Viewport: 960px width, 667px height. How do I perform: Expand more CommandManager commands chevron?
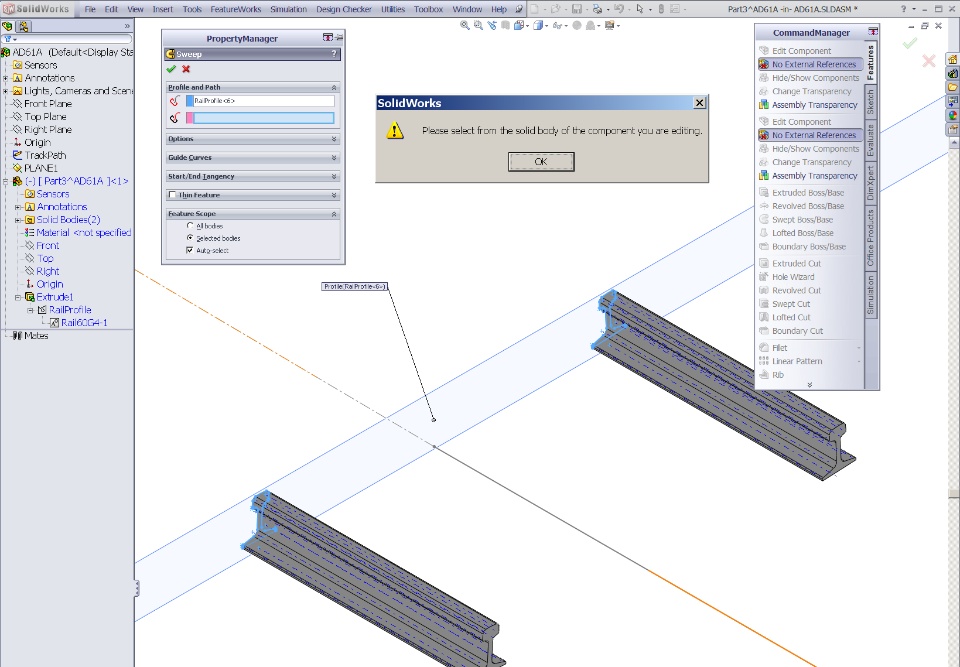pos(810,385)
